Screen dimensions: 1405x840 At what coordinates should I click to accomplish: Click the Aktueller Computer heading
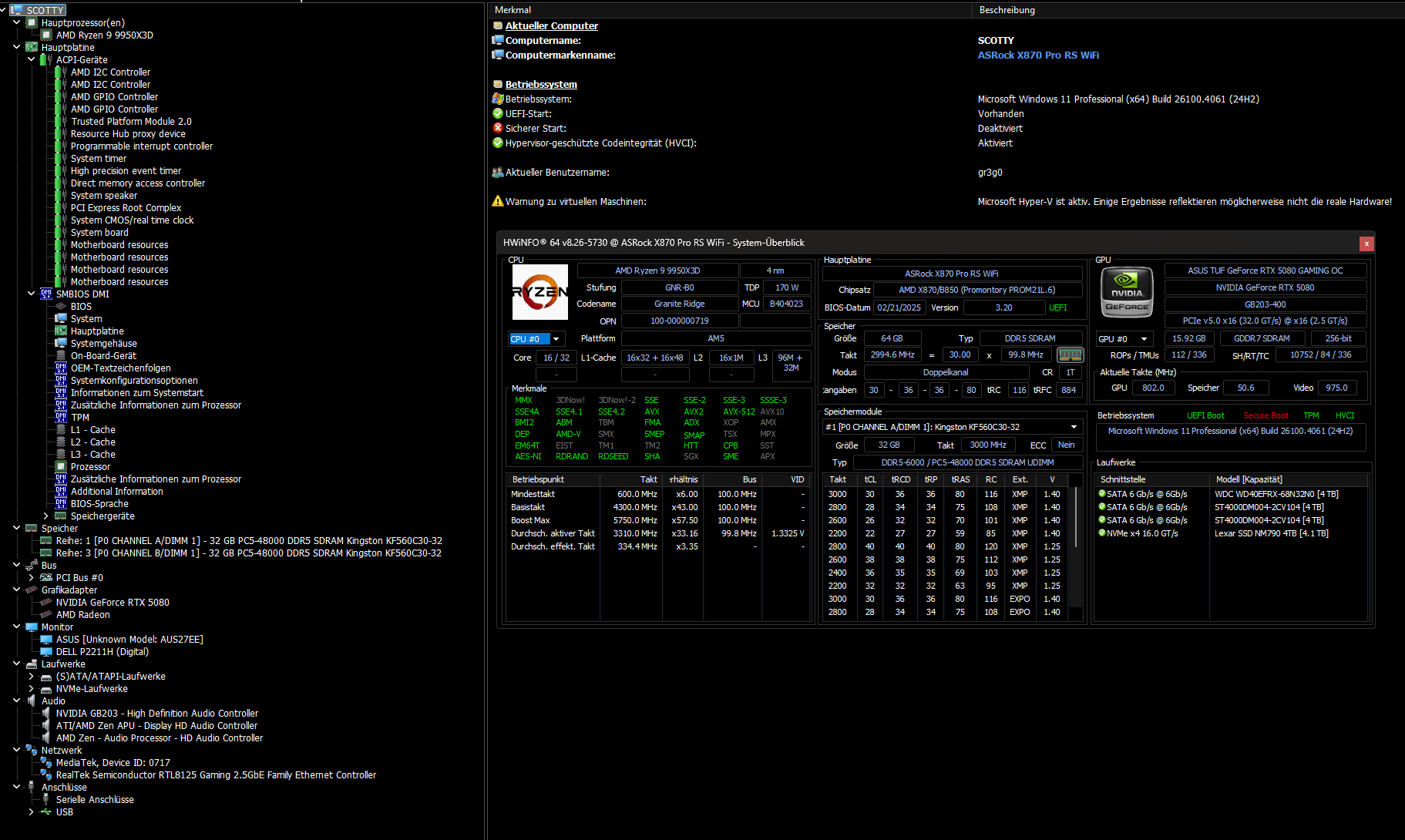[x=552, y=25]
